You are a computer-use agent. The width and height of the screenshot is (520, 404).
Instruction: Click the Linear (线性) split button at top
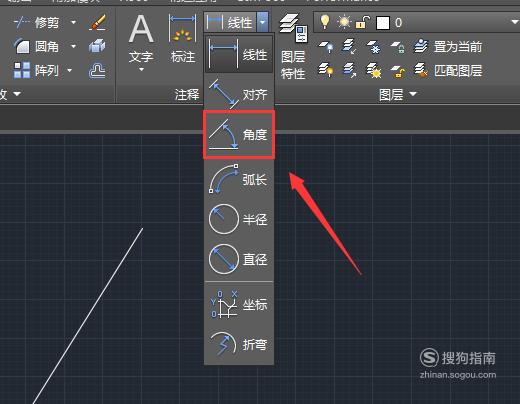click(230, 22)
